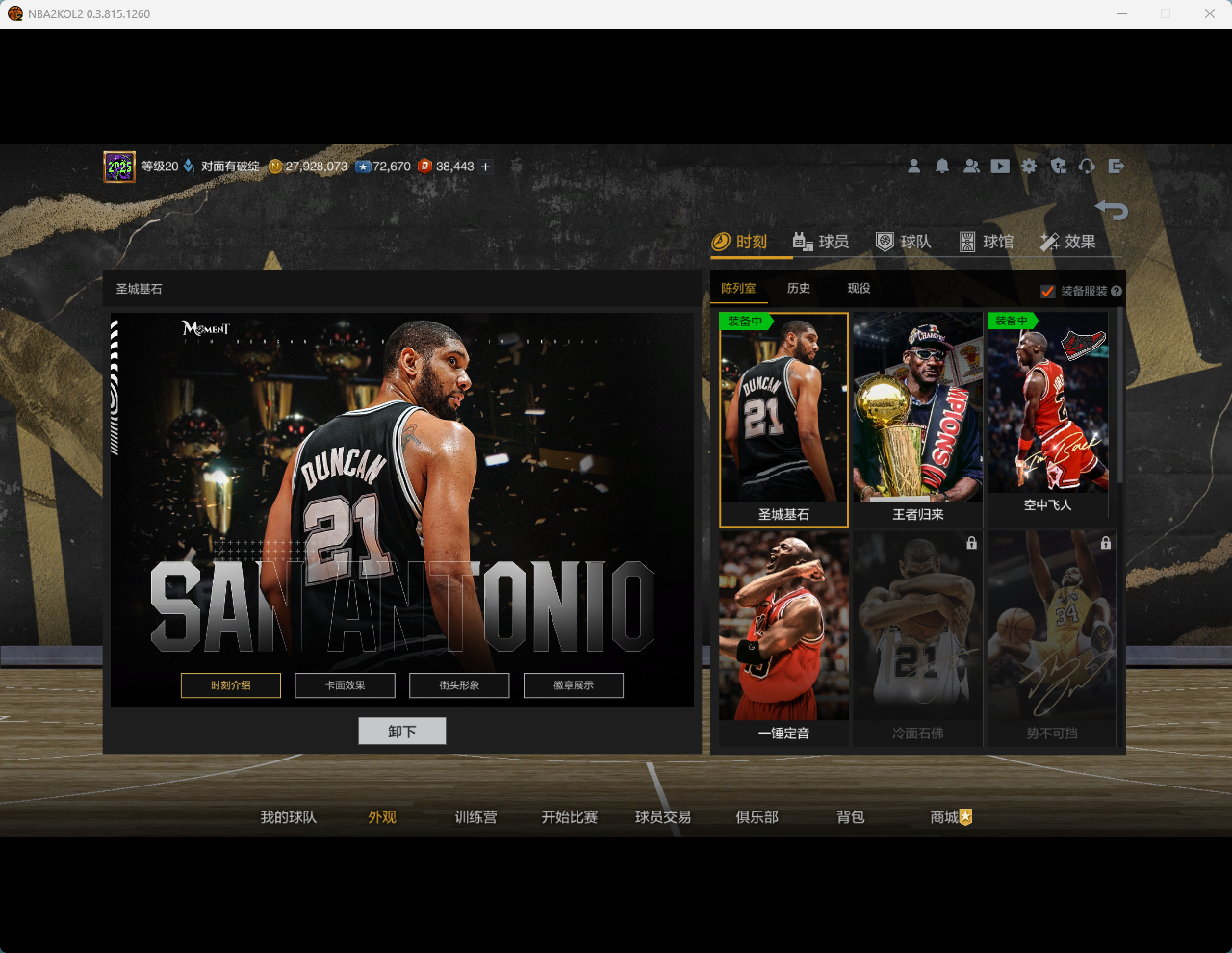Select the 空中飞人 moment card
The height and width of the screenshot is (953, 1232).
click(1048, 415)
